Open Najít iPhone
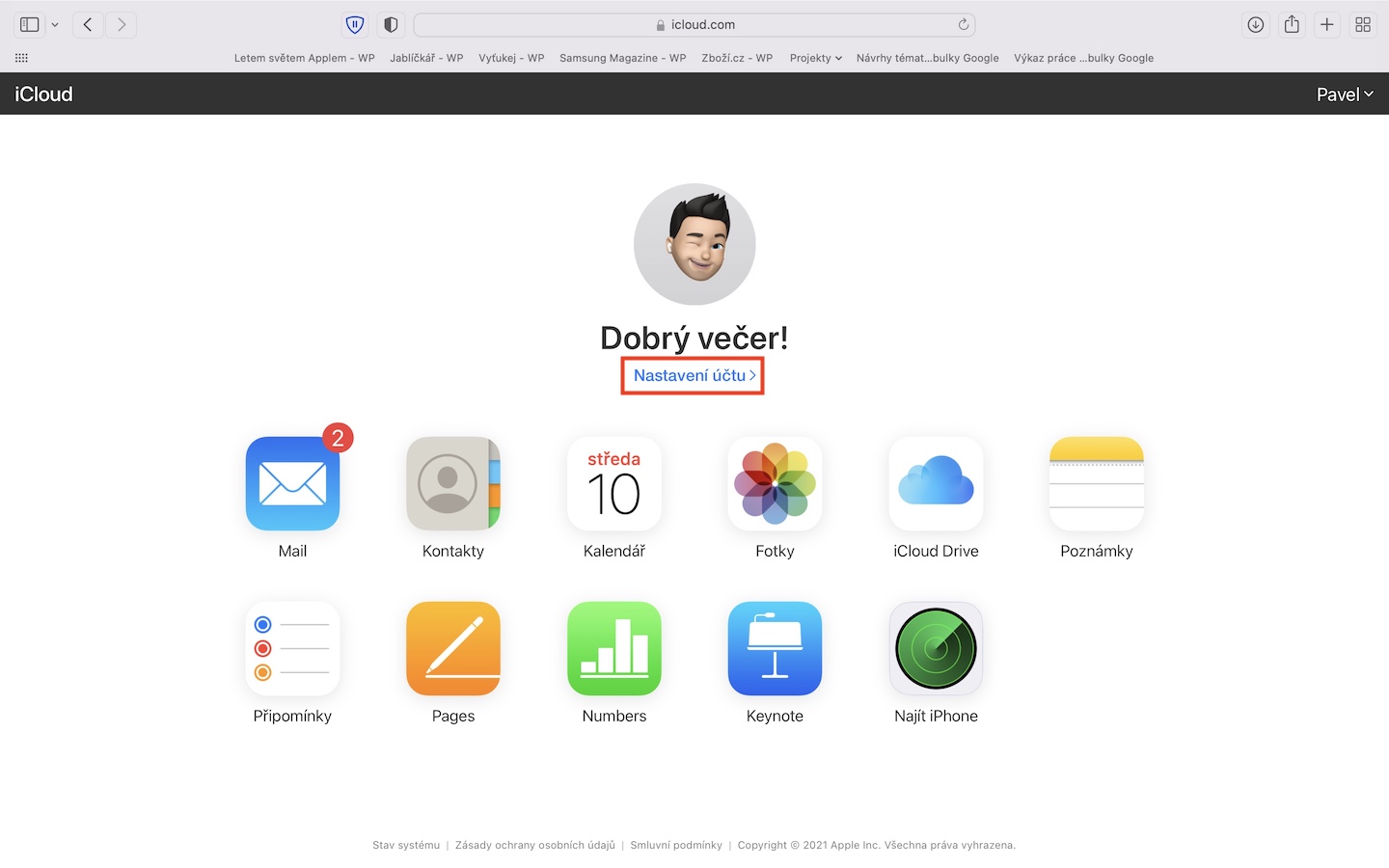 936,648
